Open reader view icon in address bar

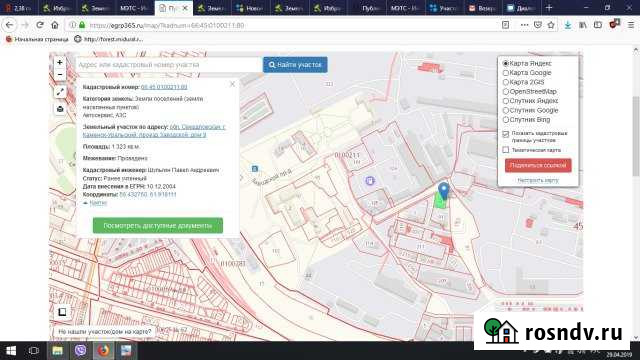(x=505, y=25)
